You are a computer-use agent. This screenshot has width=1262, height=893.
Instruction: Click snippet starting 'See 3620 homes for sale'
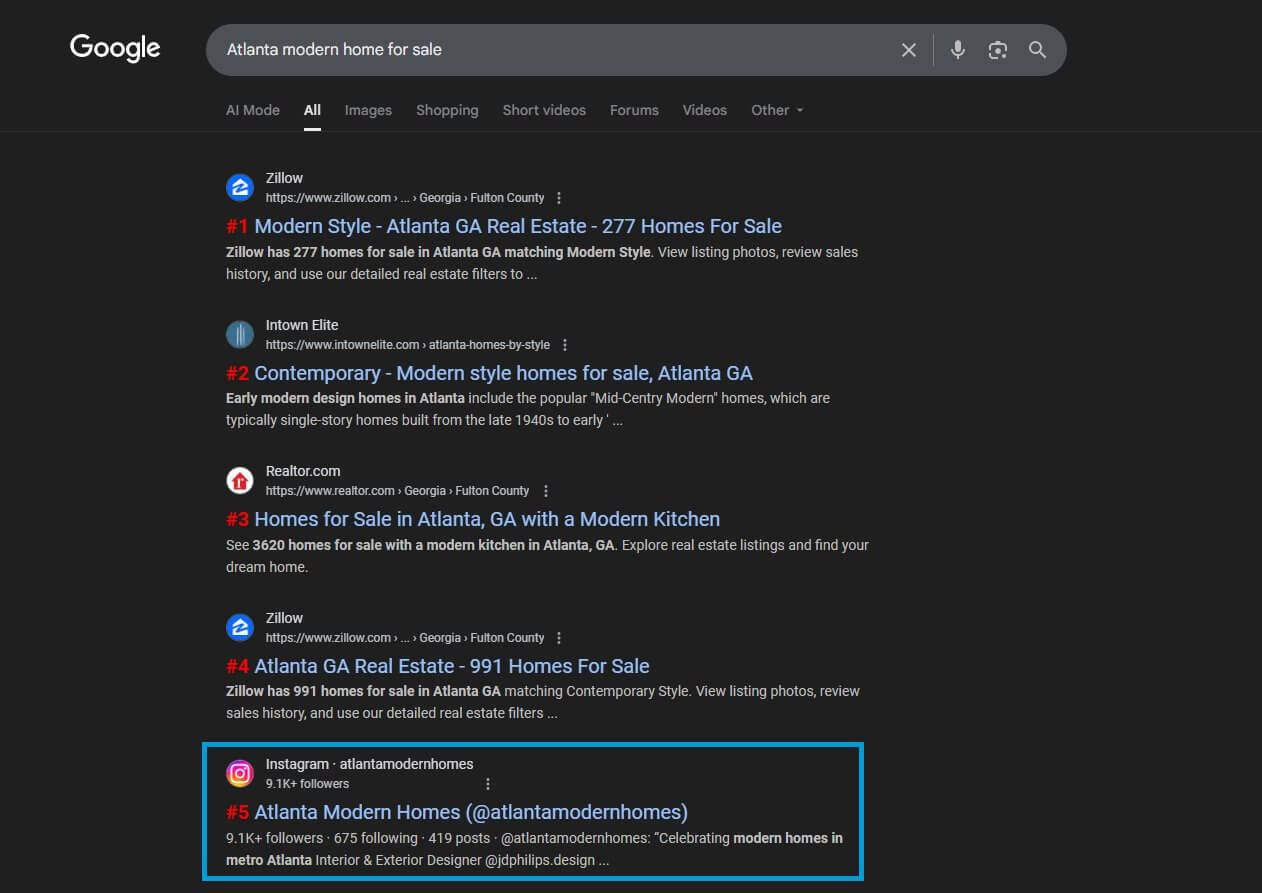(547, 556)
